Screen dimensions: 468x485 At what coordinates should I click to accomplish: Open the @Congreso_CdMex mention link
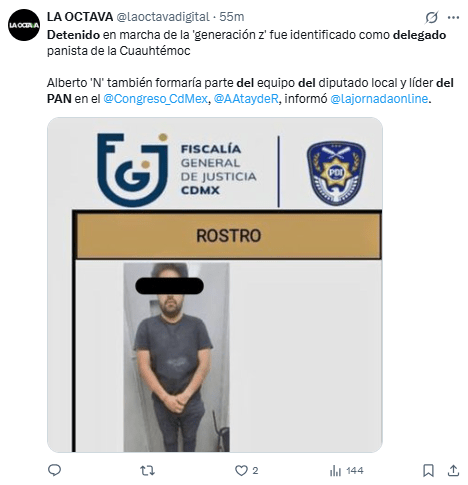coord(155,99)
